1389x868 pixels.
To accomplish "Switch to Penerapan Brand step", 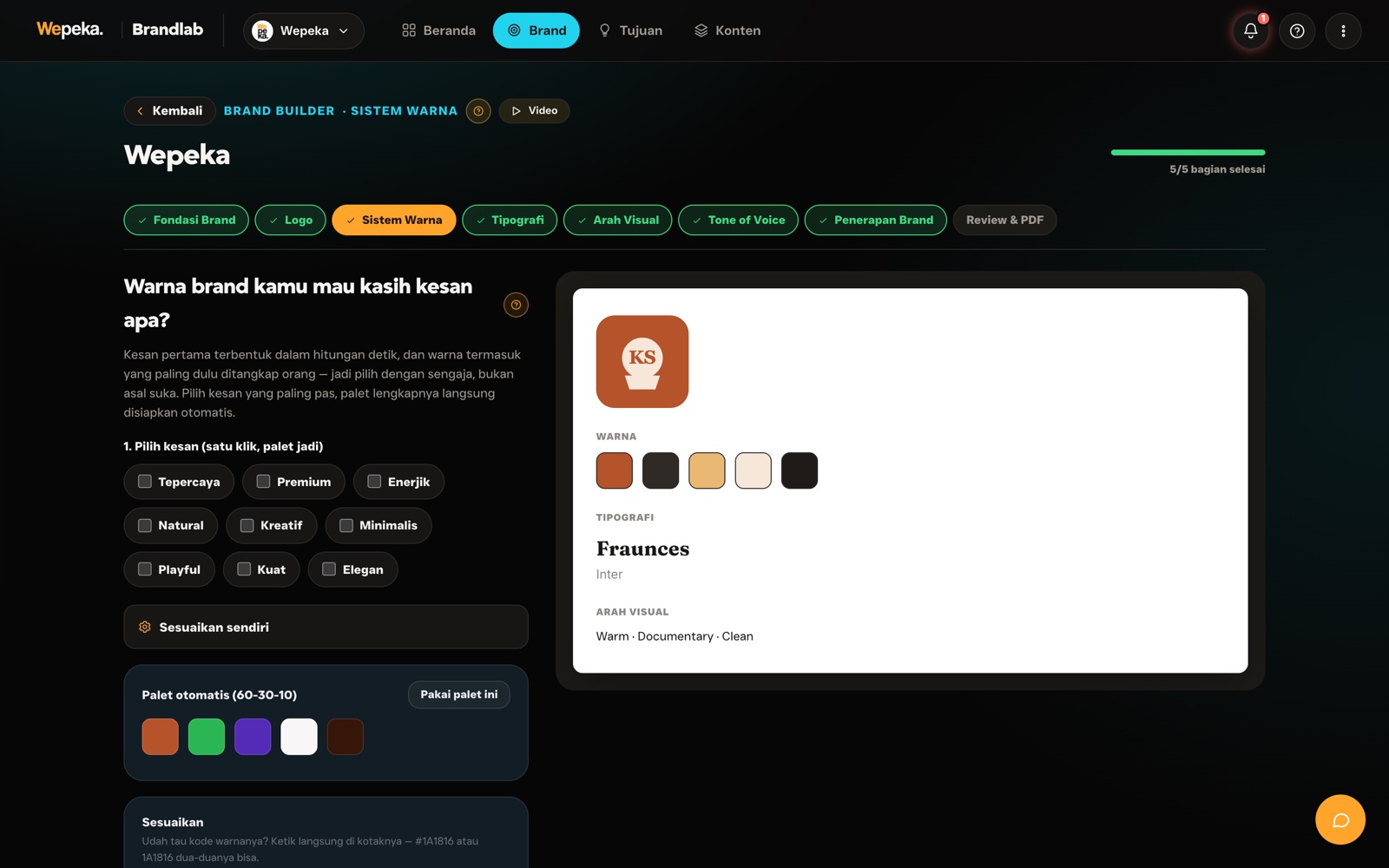I will (x=876, y=220).
